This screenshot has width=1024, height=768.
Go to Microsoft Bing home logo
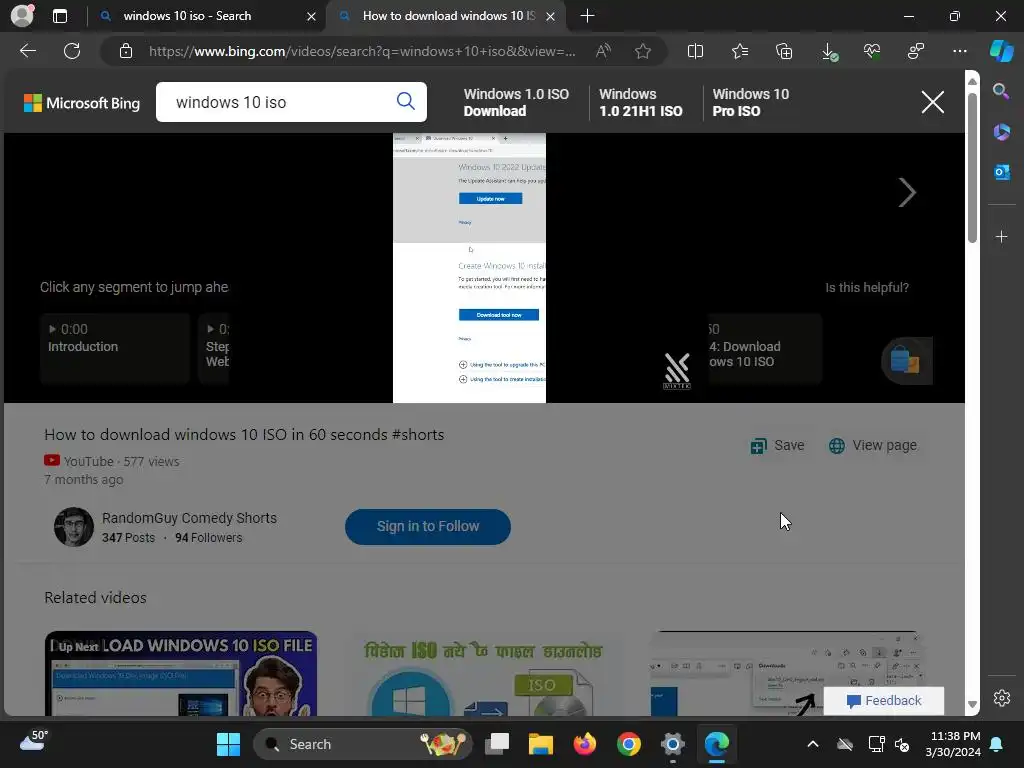click(82, 103)
